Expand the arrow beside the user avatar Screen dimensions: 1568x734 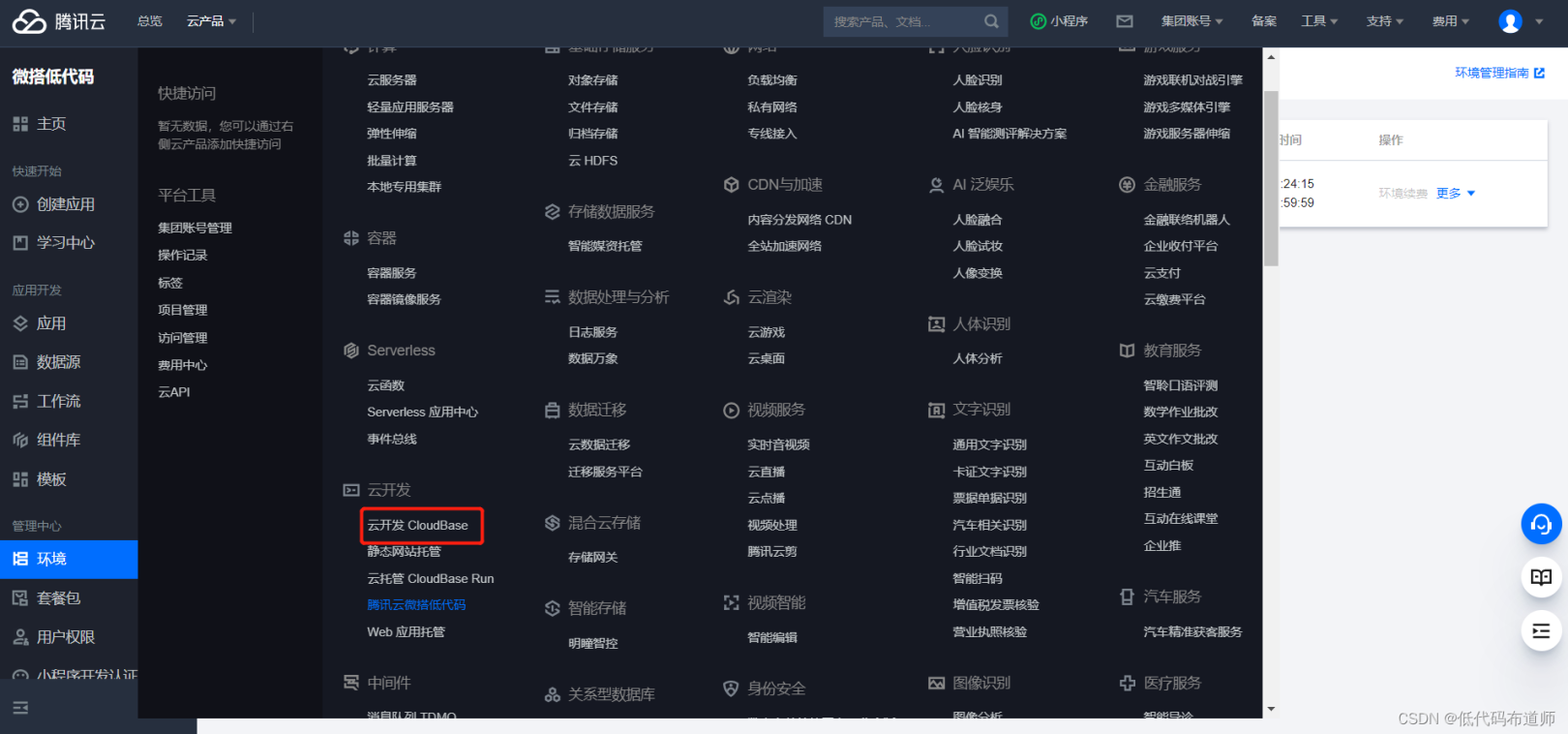(1539, 21)
